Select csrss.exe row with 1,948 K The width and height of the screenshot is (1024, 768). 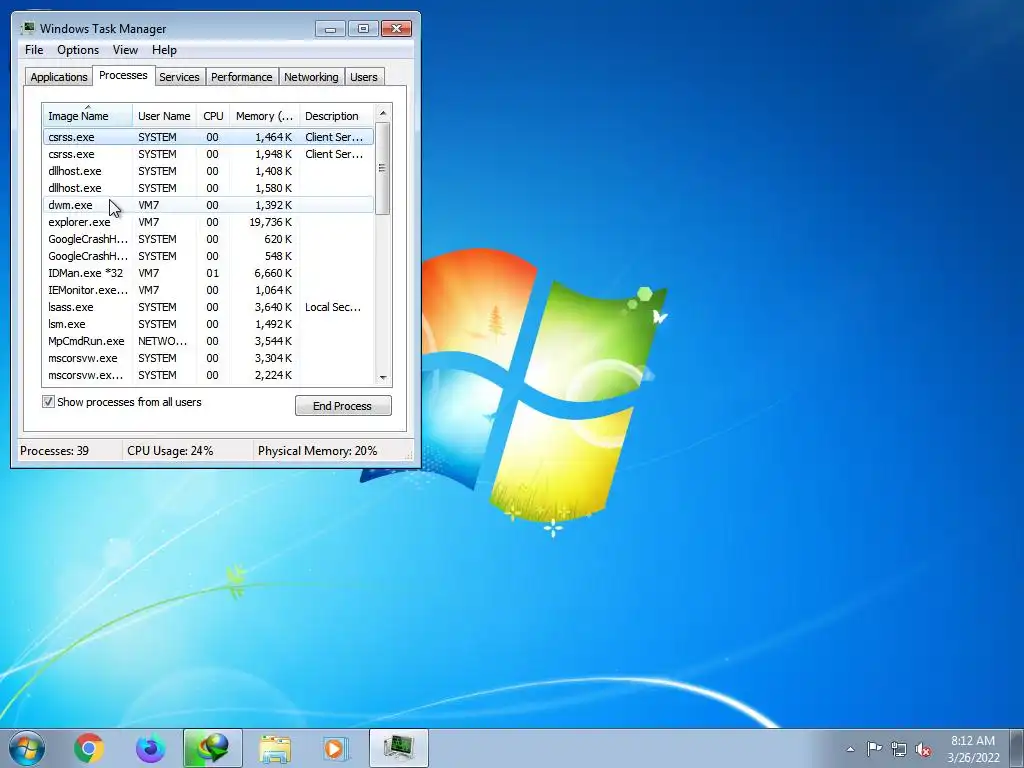click(x=208, y=154)
